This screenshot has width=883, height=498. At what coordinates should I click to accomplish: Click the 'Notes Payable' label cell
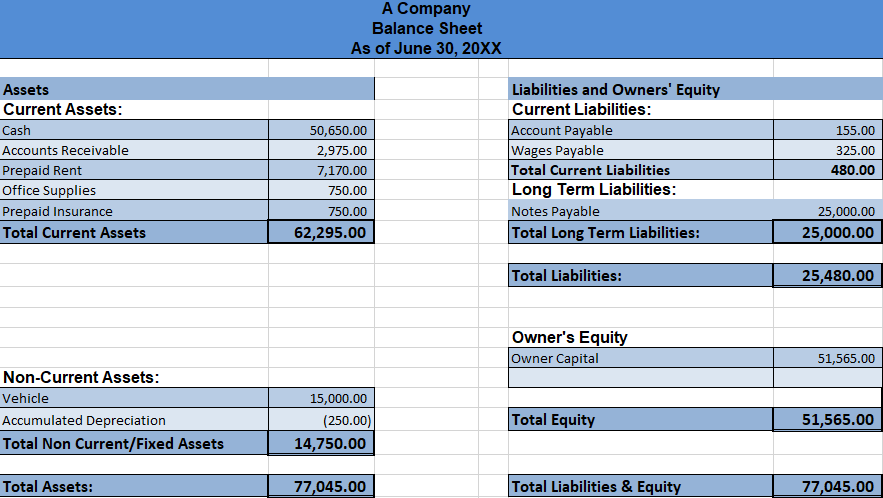pyautogui.click(x=641, y=211)
